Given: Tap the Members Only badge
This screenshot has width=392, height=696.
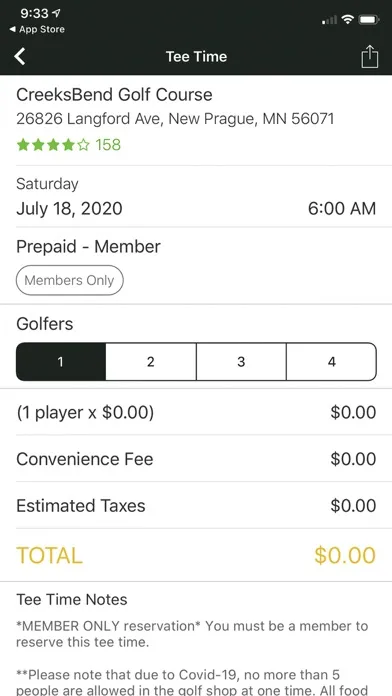Looking at the screenshot, I should tap(70, 281).
